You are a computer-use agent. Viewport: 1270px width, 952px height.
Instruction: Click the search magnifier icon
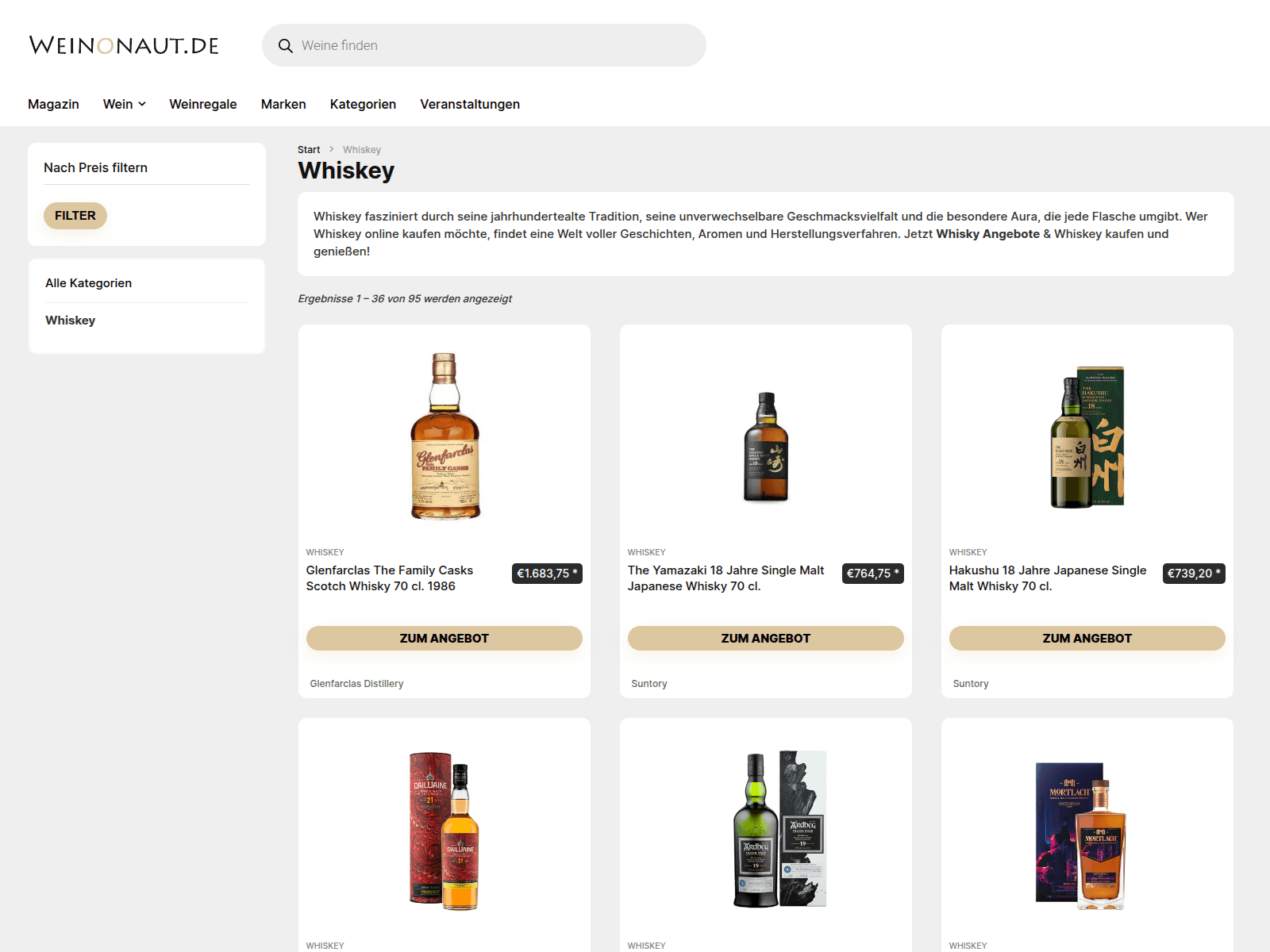[x=286, y=46]
